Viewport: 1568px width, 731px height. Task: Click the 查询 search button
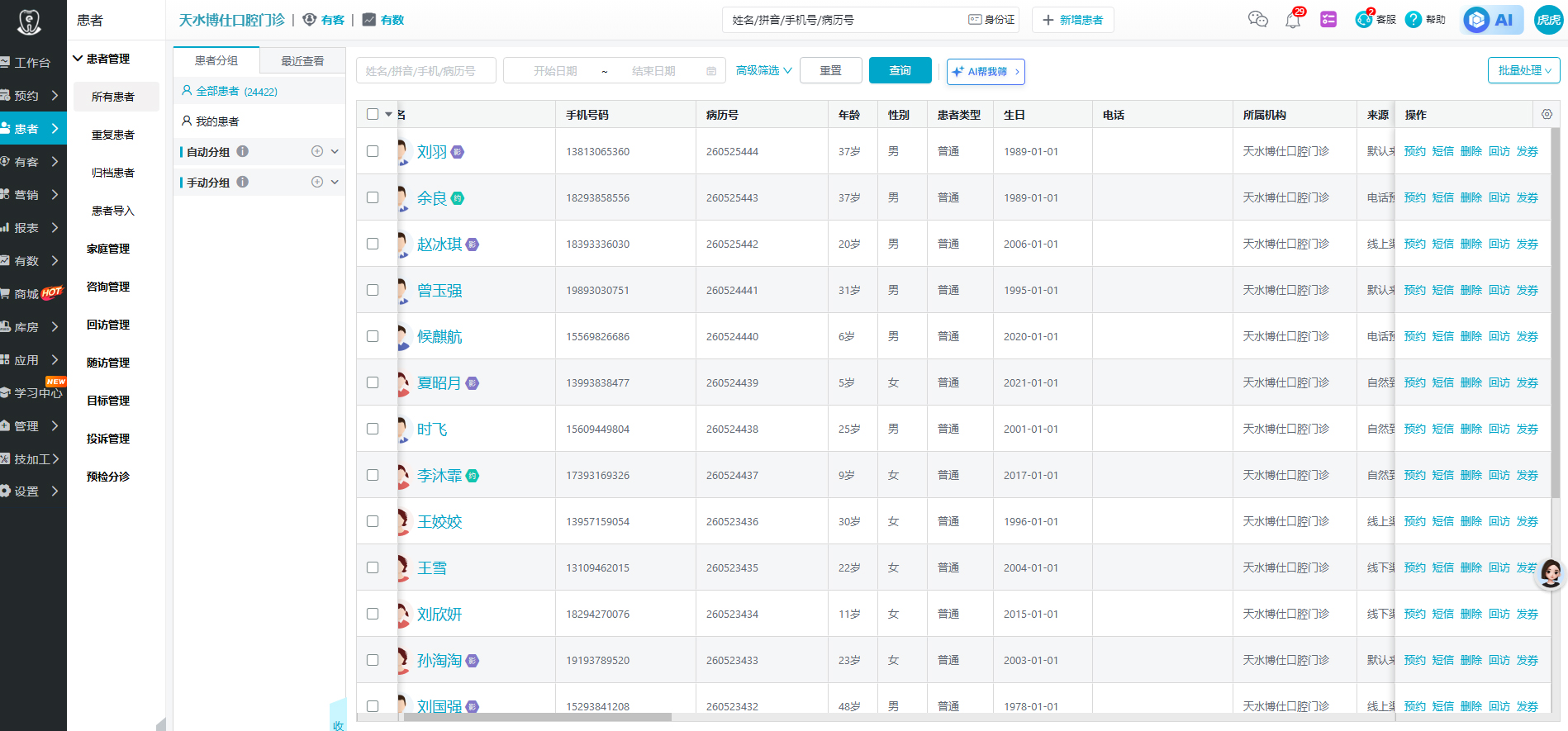click(900, 71)
